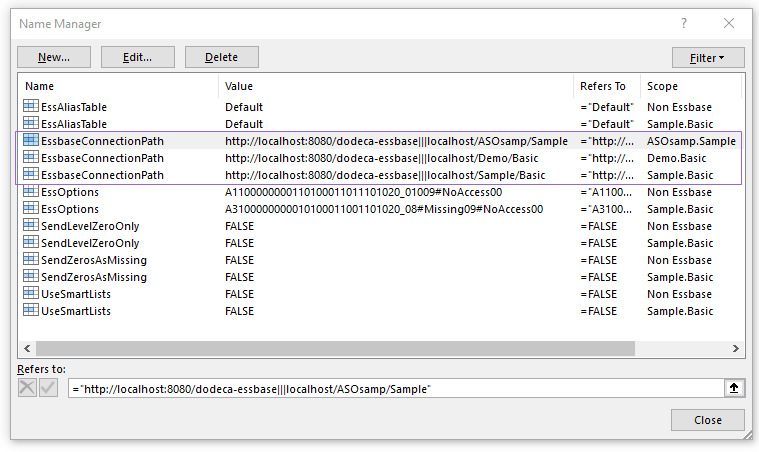759x452 pixels.
Task: Click horizontal scrollbar left arrow
Action: point(27,348)
